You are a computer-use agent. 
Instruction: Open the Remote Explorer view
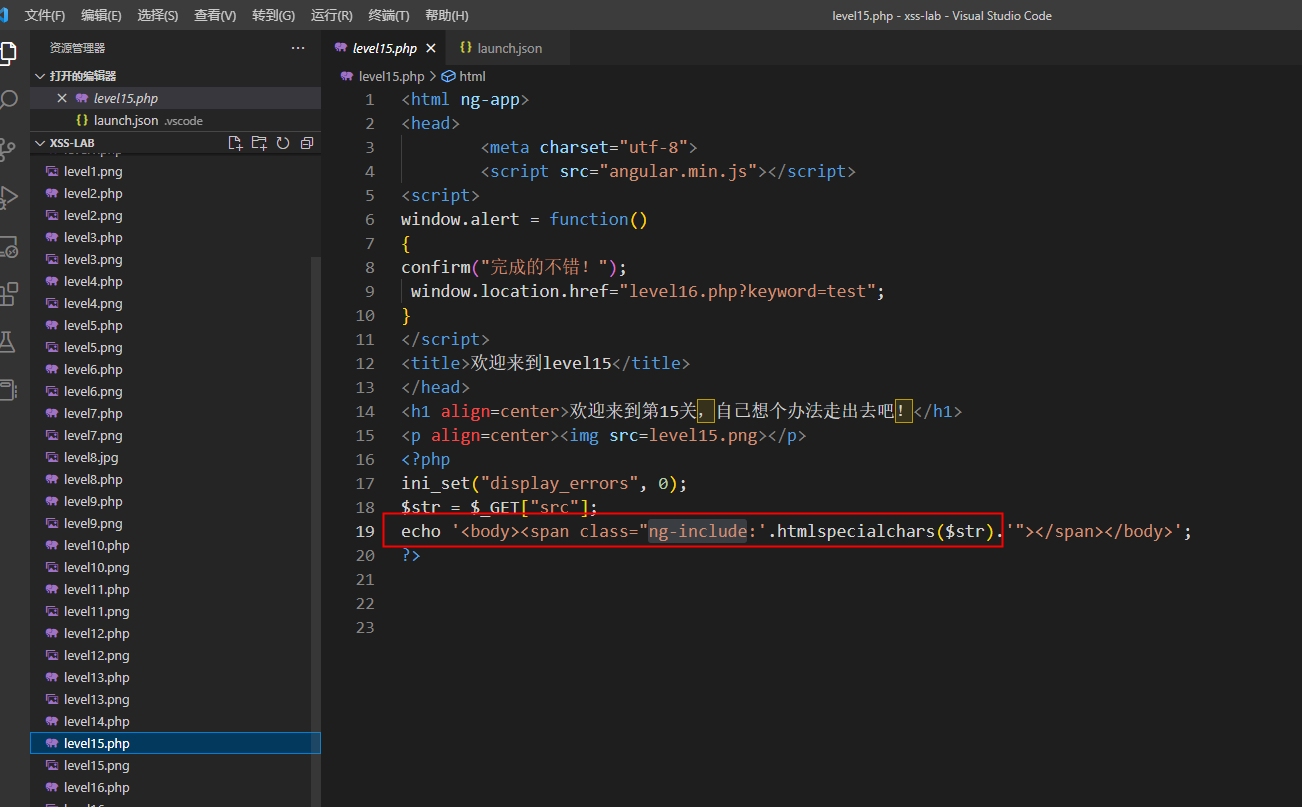coord(8,246)
